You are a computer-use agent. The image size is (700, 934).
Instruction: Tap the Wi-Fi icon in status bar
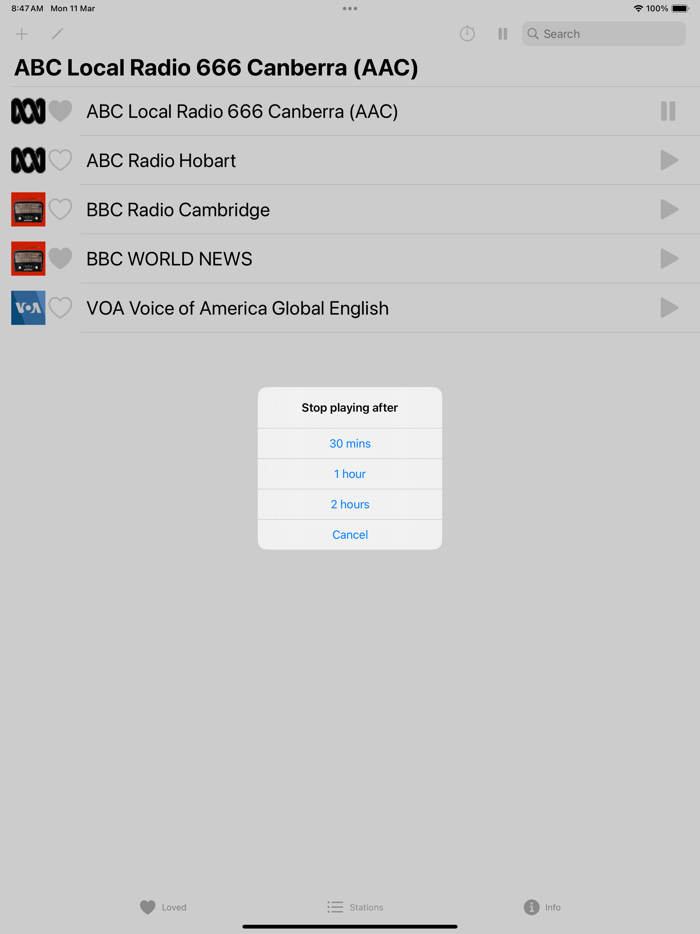tap(638, 8)
